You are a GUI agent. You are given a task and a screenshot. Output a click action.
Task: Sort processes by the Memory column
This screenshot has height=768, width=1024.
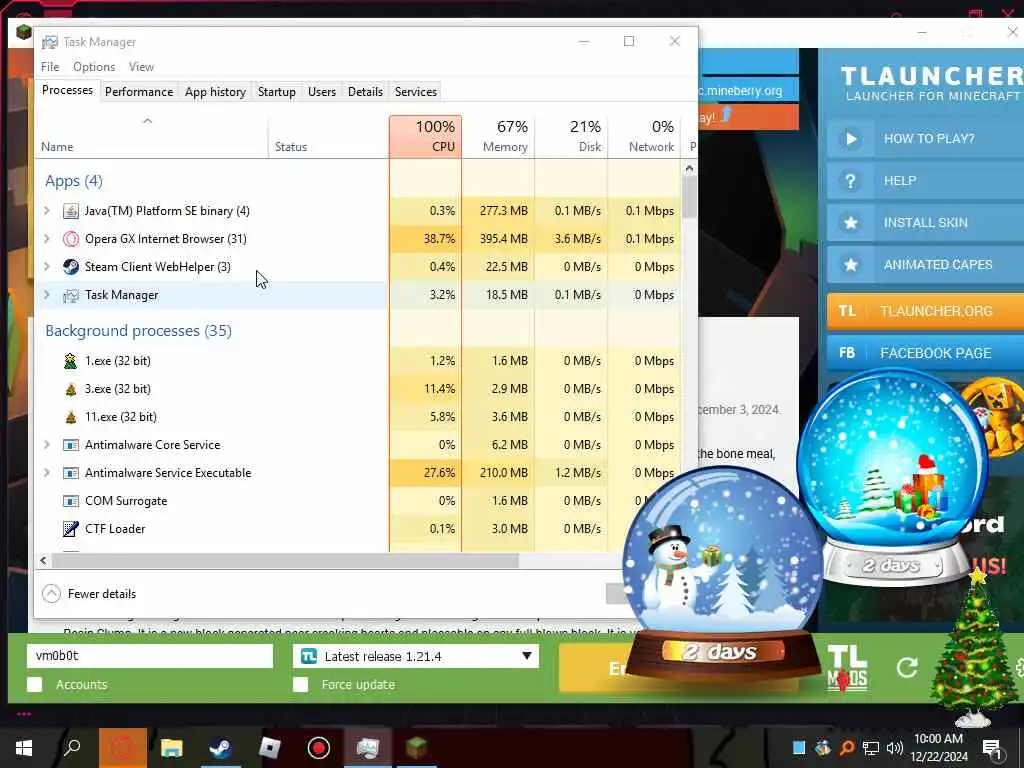[498, 136]
